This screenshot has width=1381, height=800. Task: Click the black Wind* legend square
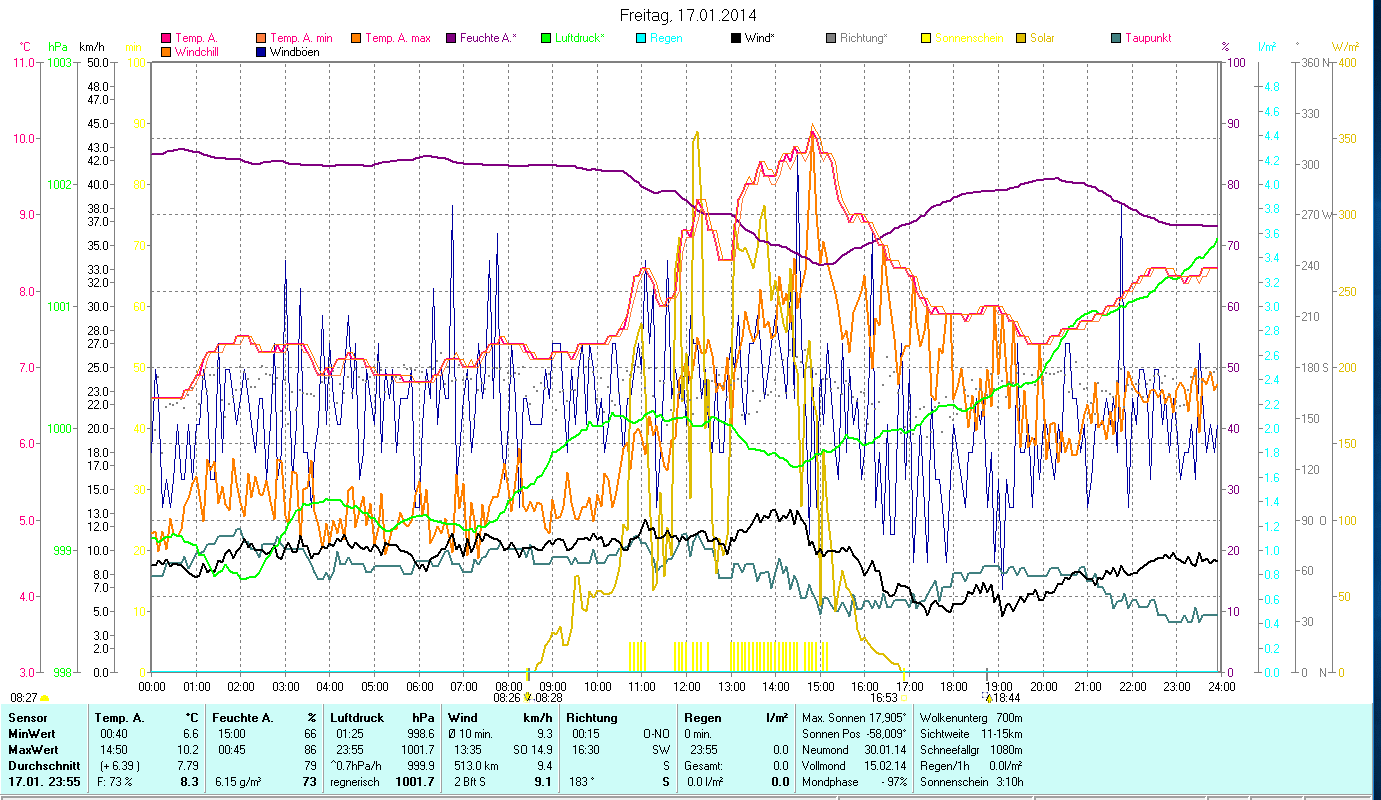[x=736, y=39]
